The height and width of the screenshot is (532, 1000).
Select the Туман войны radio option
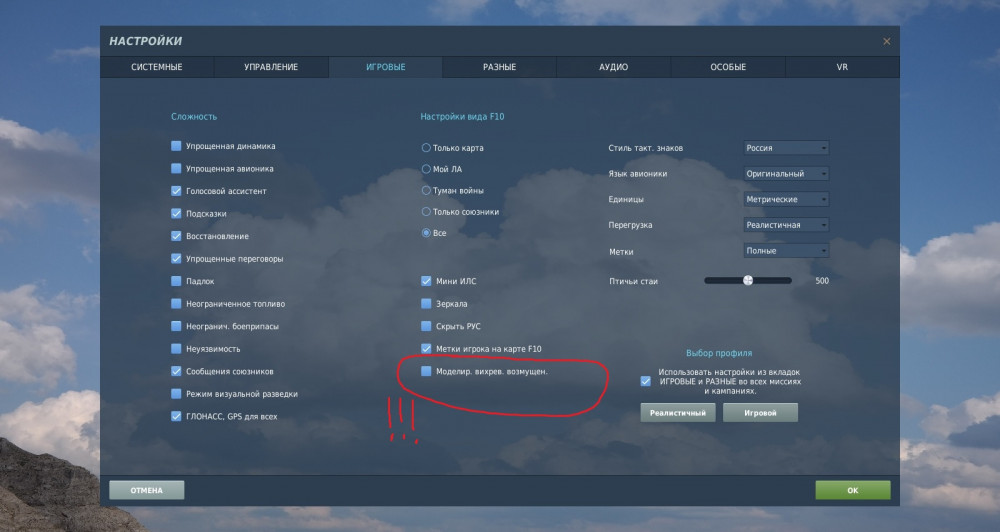pyautogui.click(x=426, y=190)
